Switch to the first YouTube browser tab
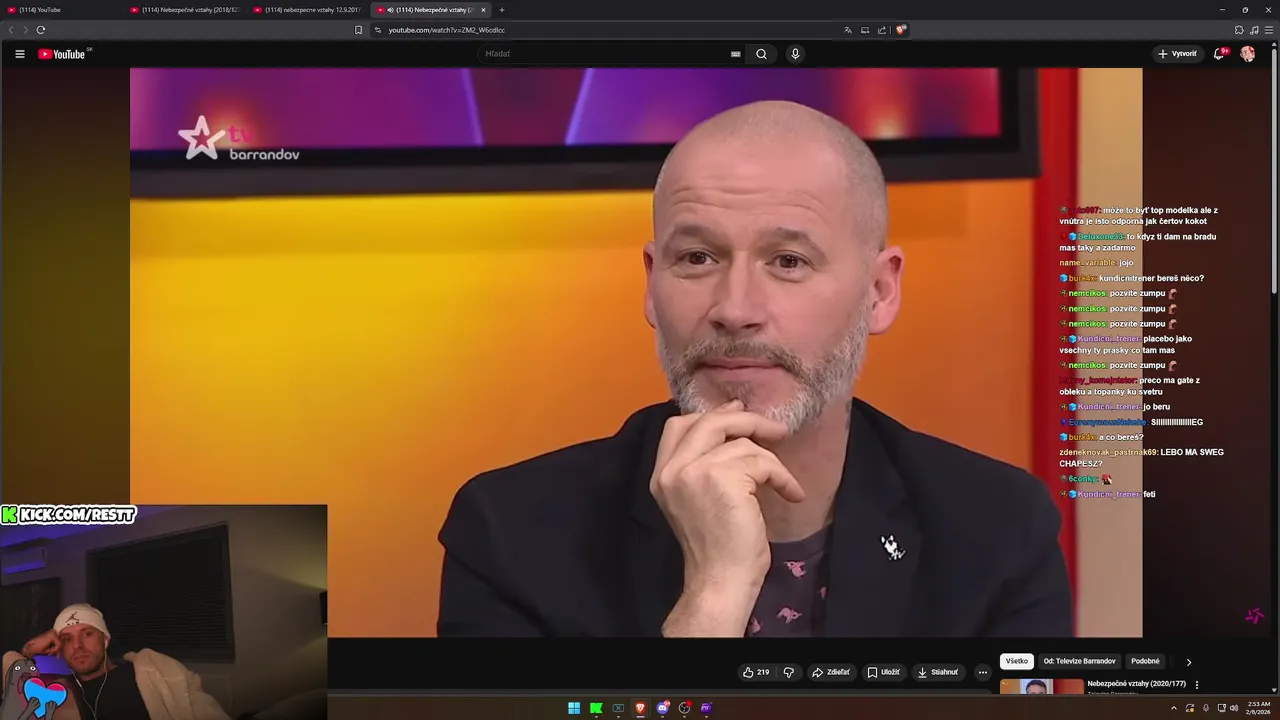Viewport: 1280px width, 720px height. click(62, 10)
